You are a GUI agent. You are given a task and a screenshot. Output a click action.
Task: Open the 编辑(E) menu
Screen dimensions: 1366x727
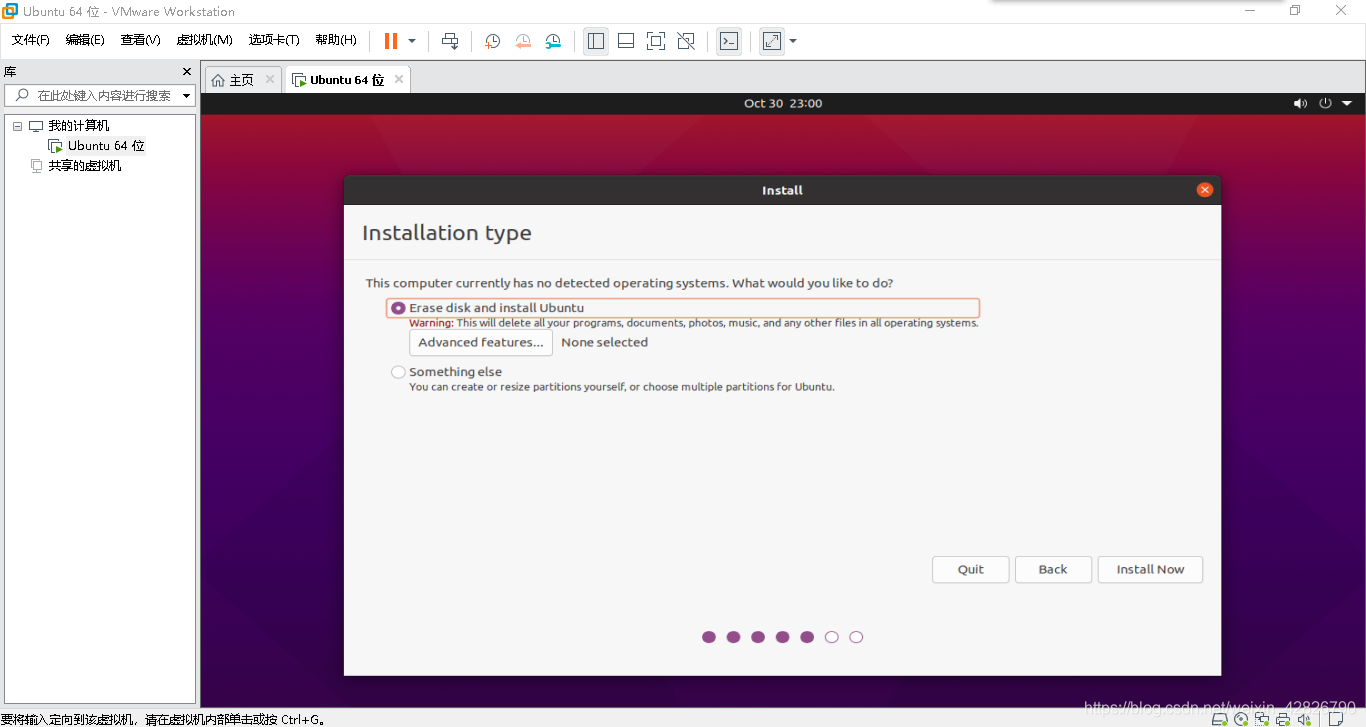[85, 40]
